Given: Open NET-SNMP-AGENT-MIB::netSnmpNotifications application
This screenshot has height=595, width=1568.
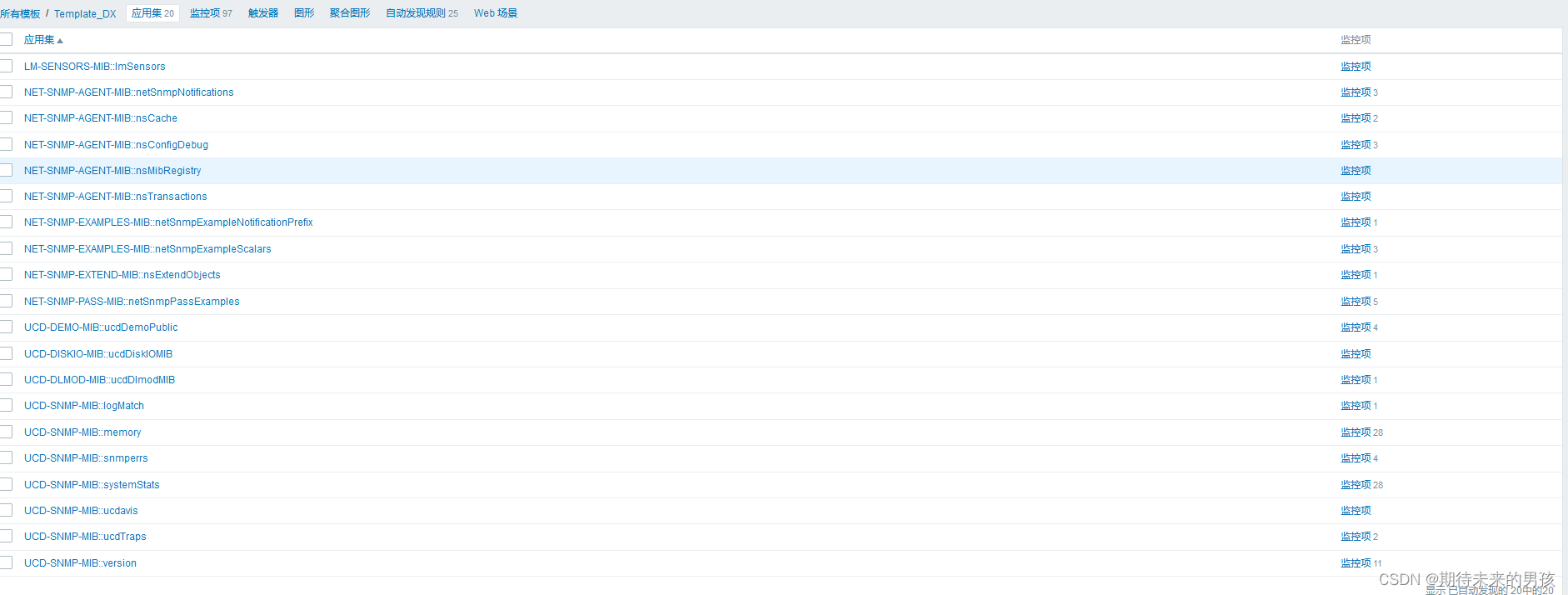Looking at the screenshot, I should [129, 92].
